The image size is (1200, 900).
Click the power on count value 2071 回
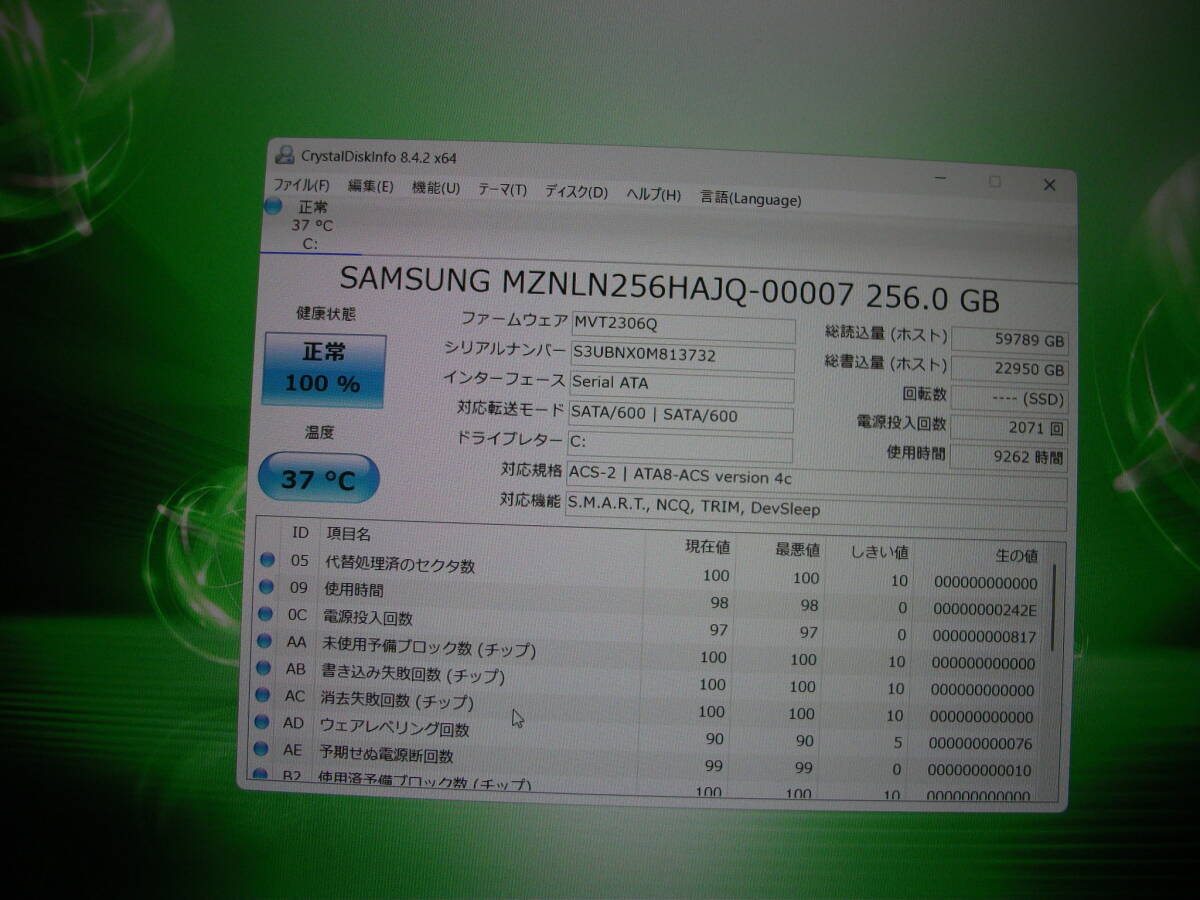point(1009,428)
